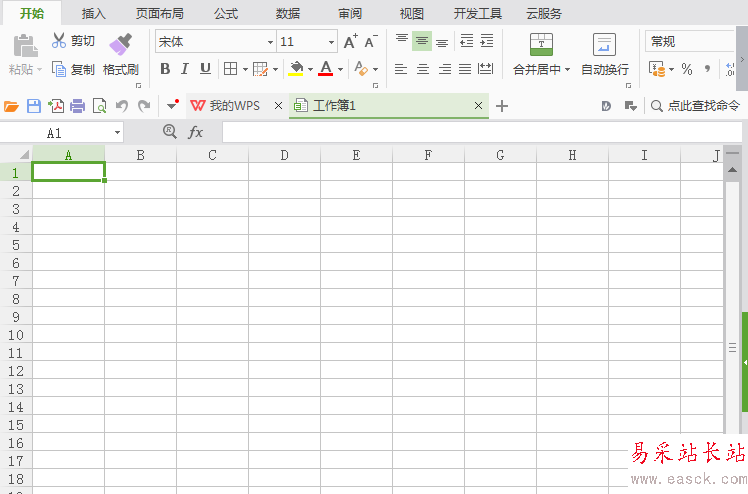Screen dimensions: 748x494
Task: Justify text alignment icon
Action: click(465, 69)
